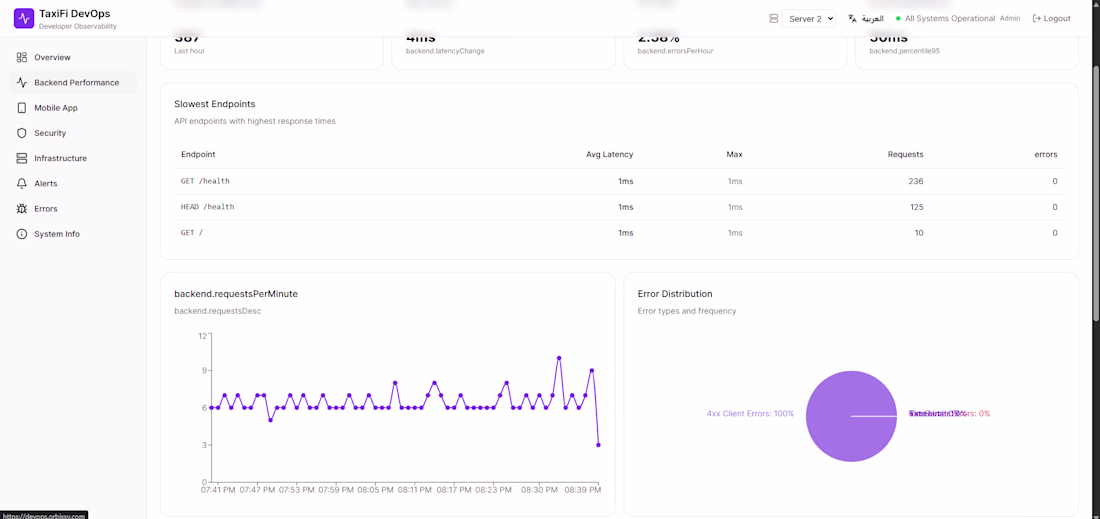Open the Overview page from the sidebar icon

(22, 58)
